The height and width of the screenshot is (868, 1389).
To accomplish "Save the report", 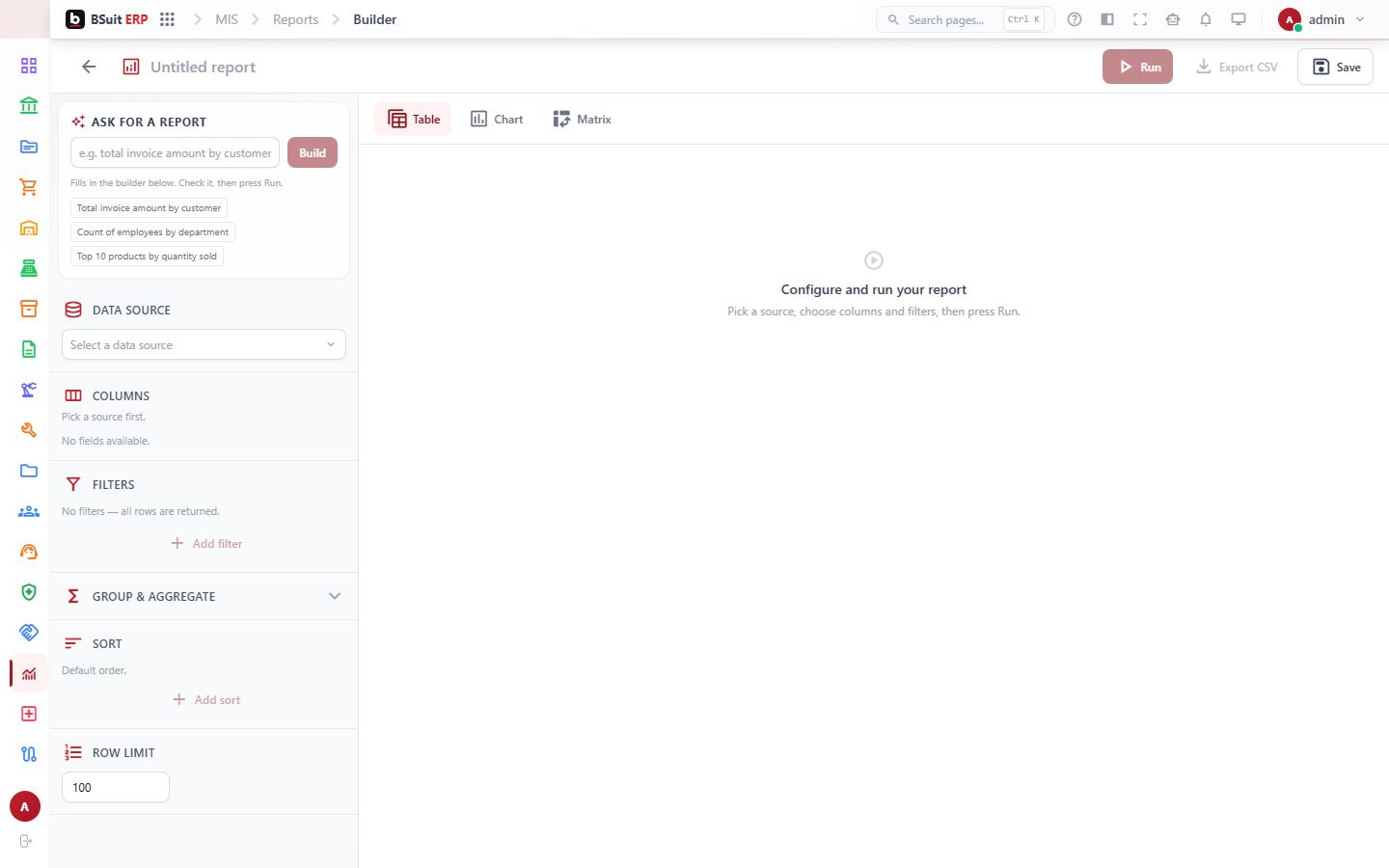I will [x=1335, y=67].
